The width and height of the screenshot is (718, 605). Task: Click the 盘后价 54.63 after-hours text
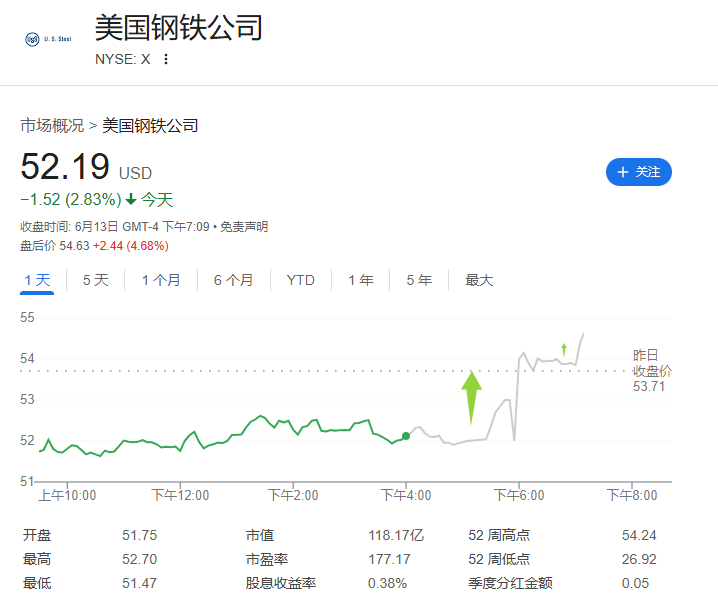54,246
